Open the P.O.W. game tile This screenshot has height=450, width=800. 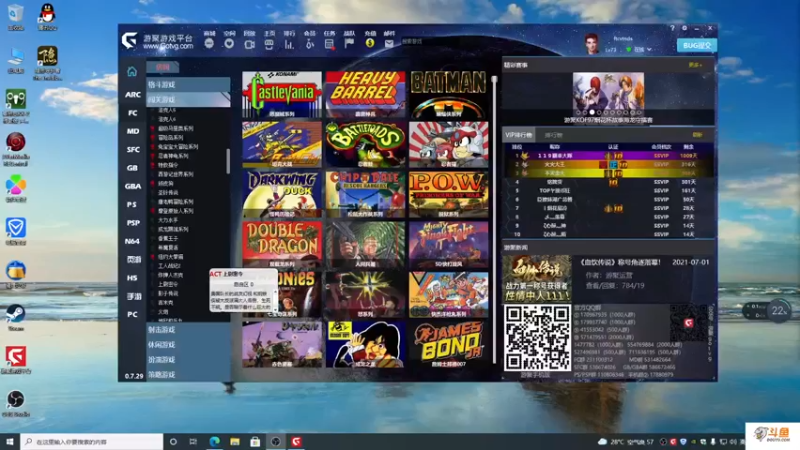click(448, 194)
